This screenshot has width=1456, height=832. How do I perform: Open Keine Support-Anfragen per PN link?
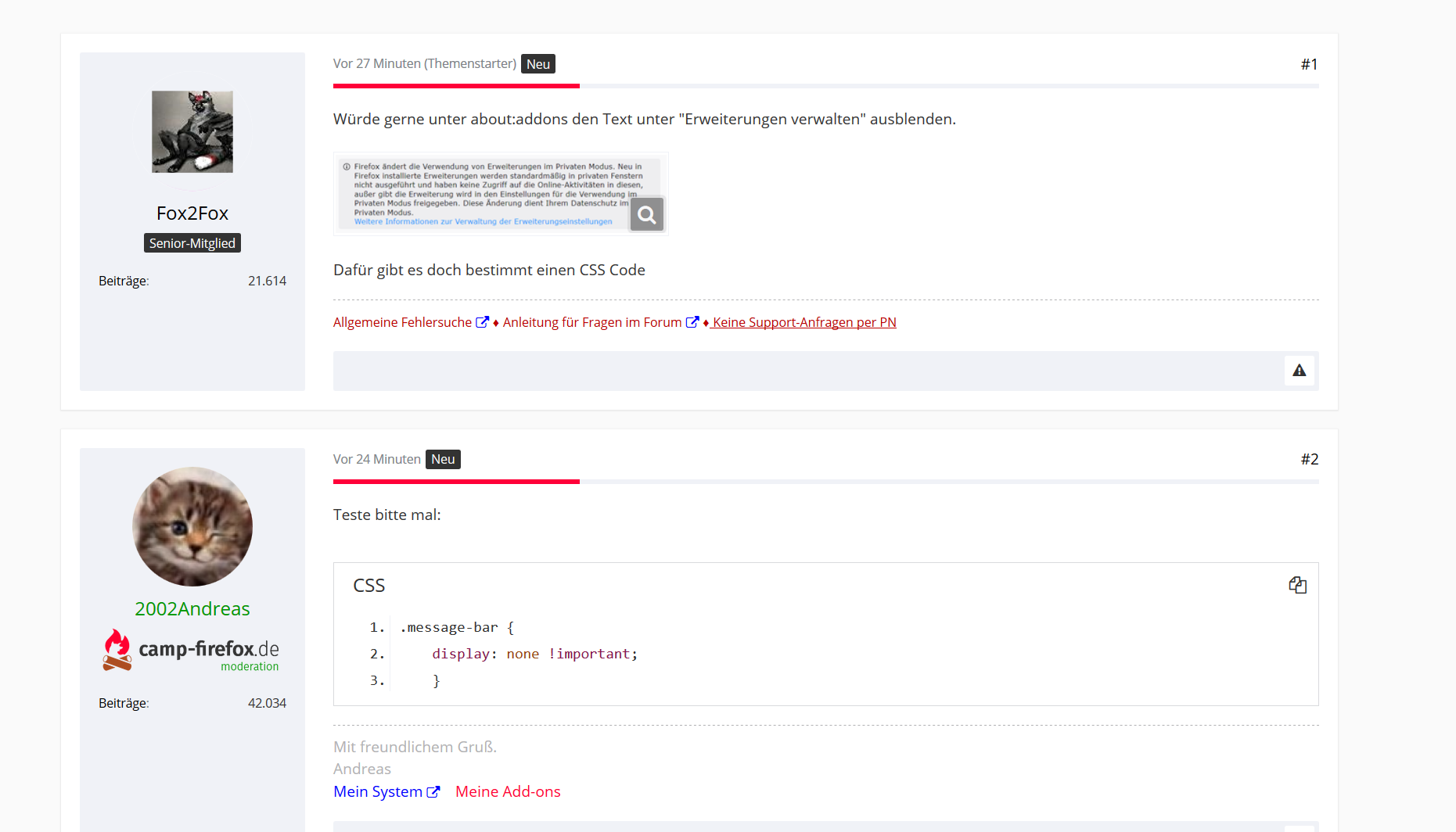(804, 322)
